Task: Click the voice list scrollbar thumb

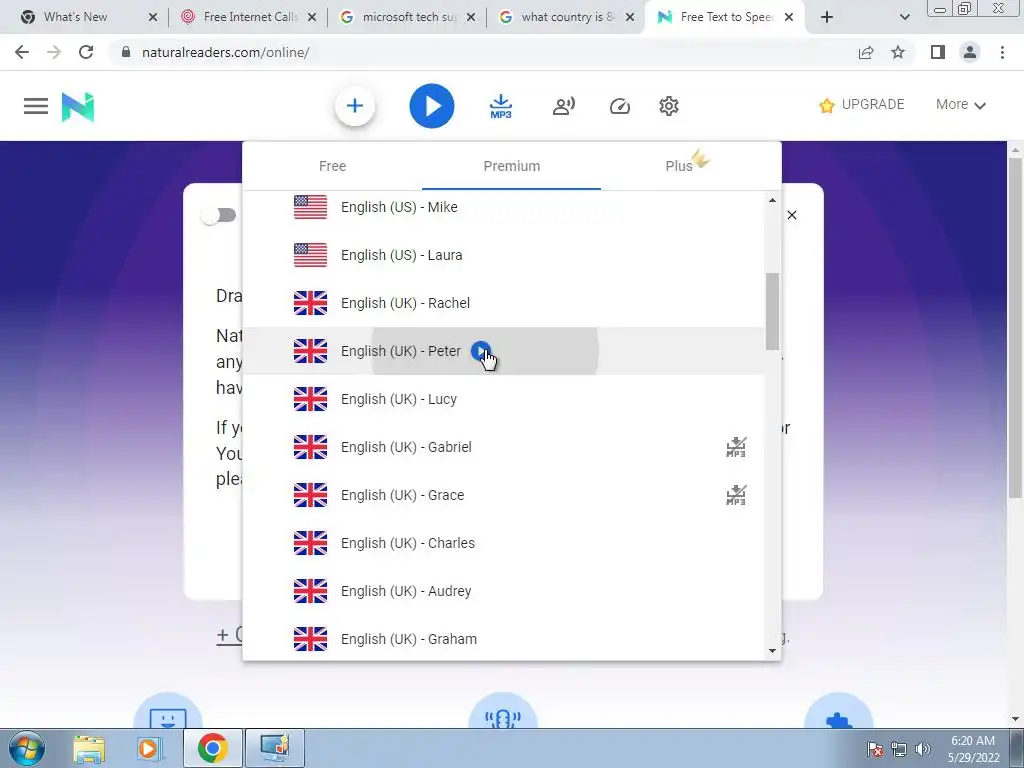Action: click(x=772, y=312)
